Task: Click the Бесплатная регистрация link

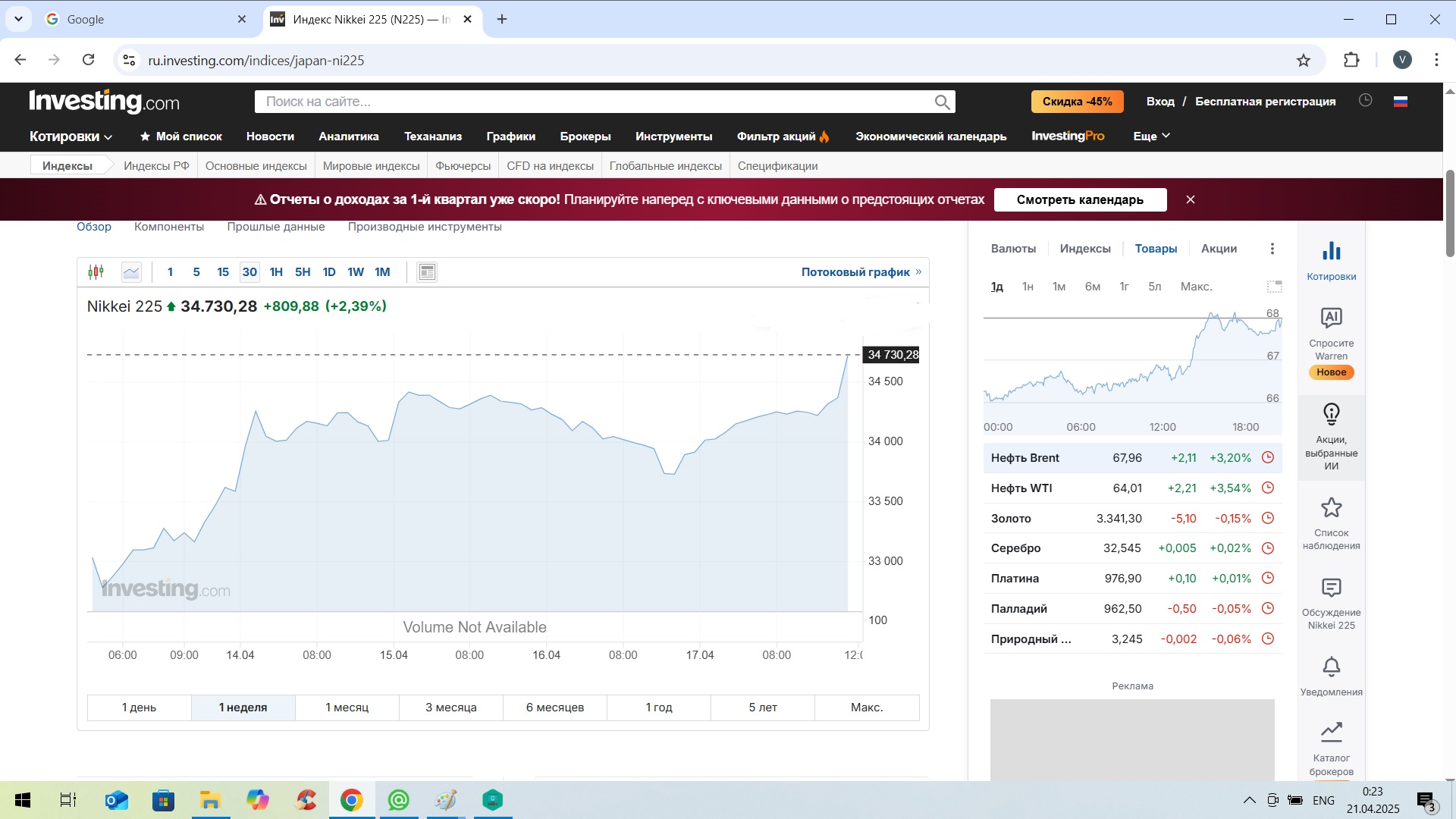Action: (x=1265, y=102)
